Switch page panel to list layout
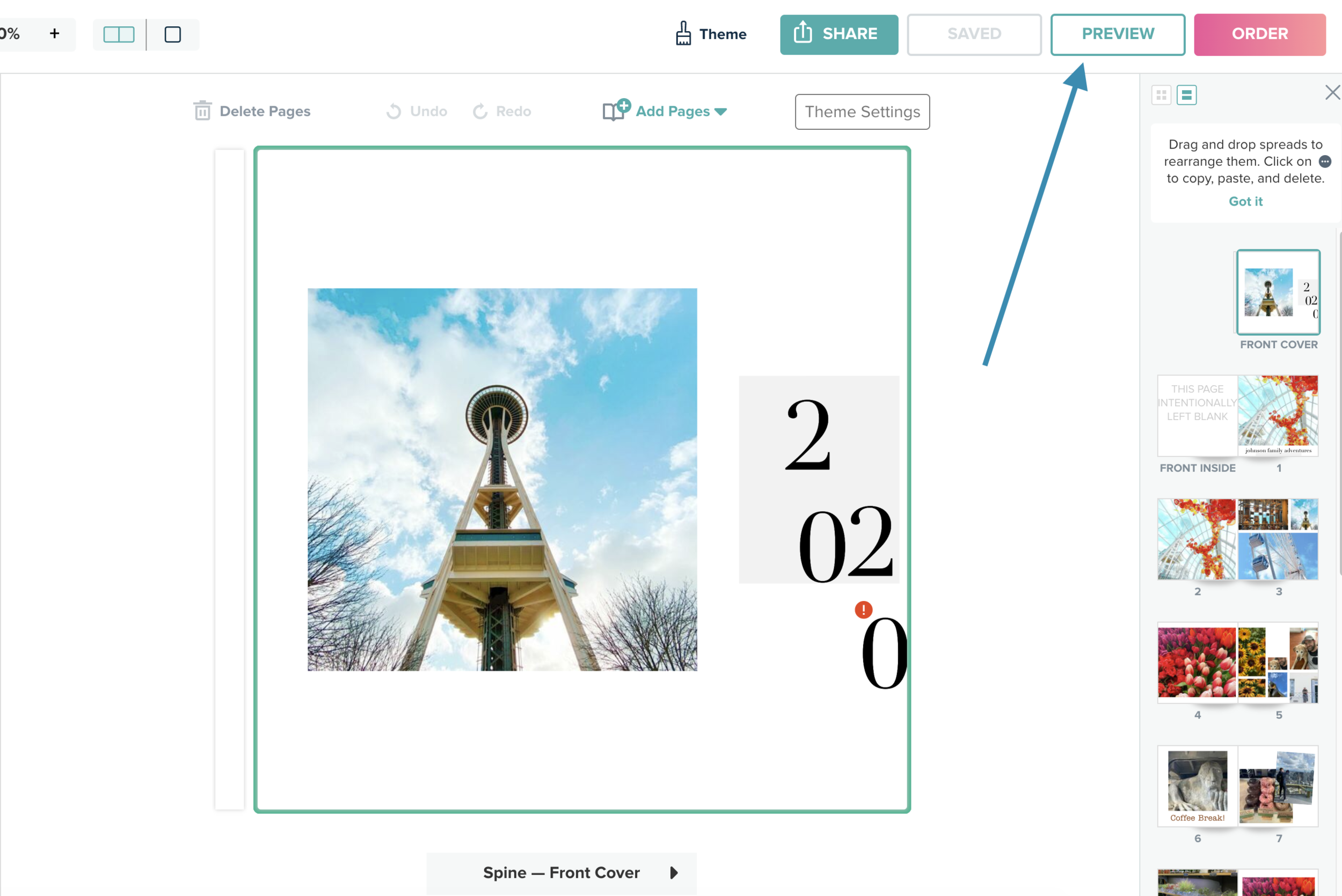 pos(1187,95)
